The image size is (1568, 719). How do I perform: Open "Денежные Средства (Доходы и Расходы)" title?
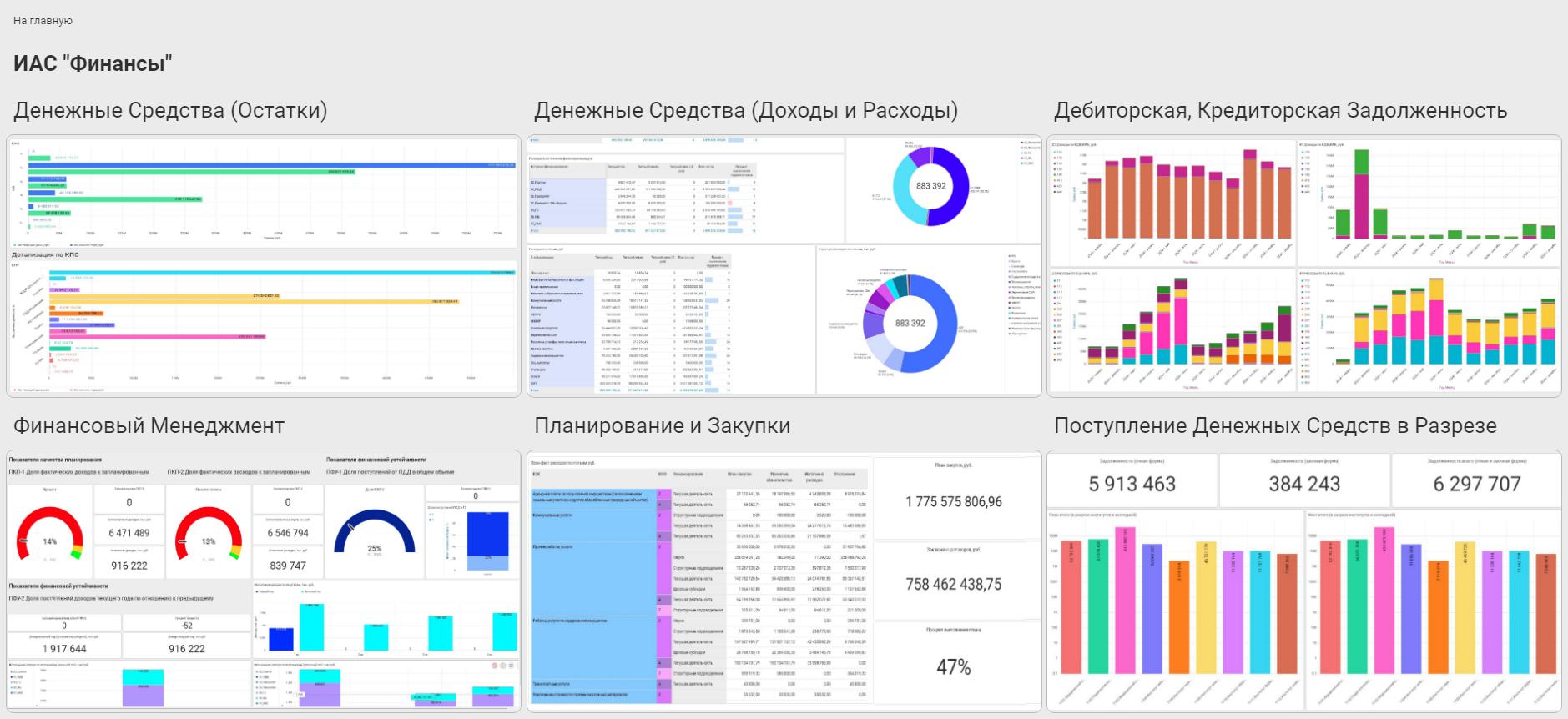click(x=745, y=110)
